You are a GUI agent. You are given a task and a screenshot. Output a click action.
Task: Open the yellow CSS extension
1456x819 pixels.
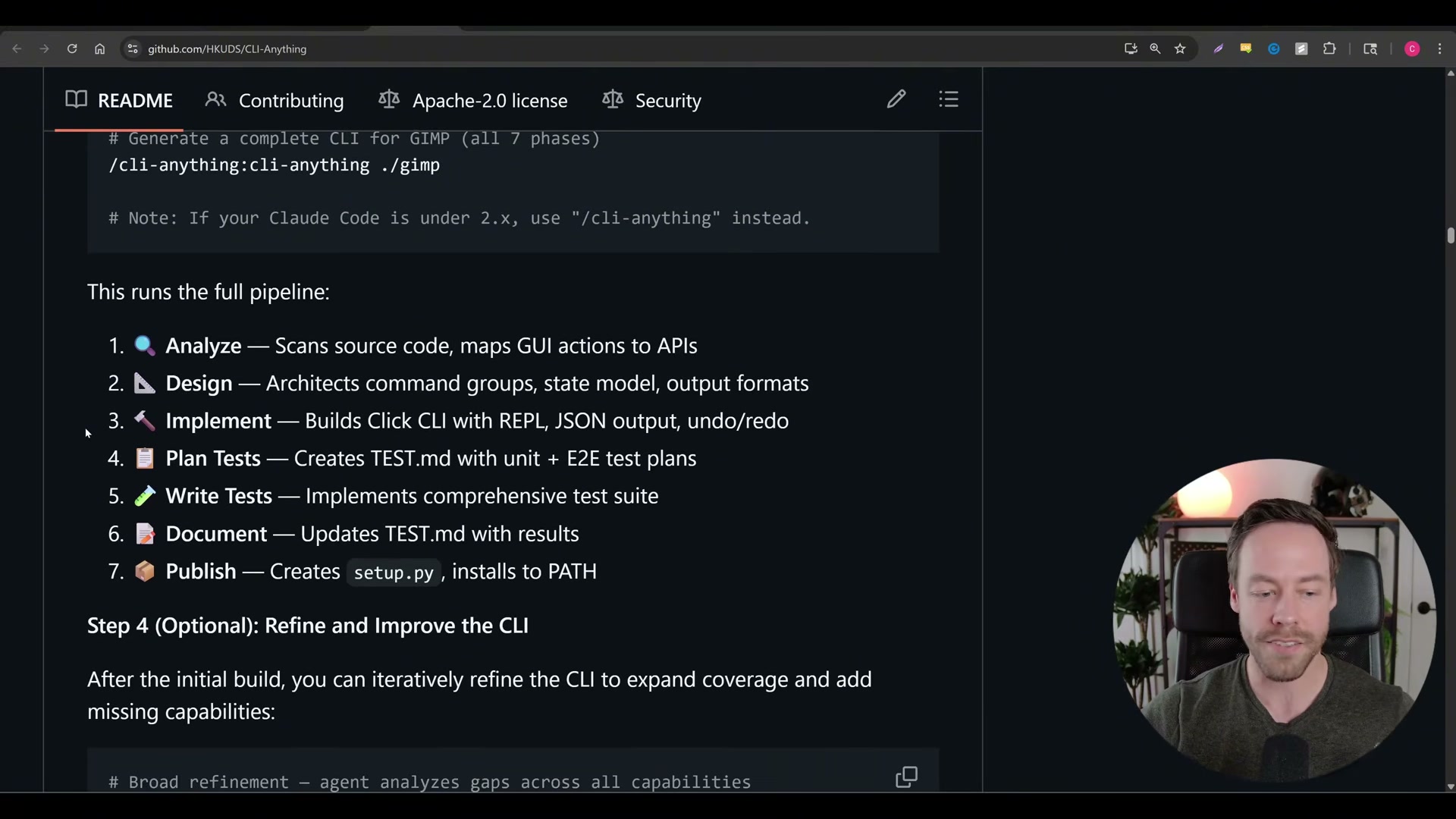click(1246, 49)
